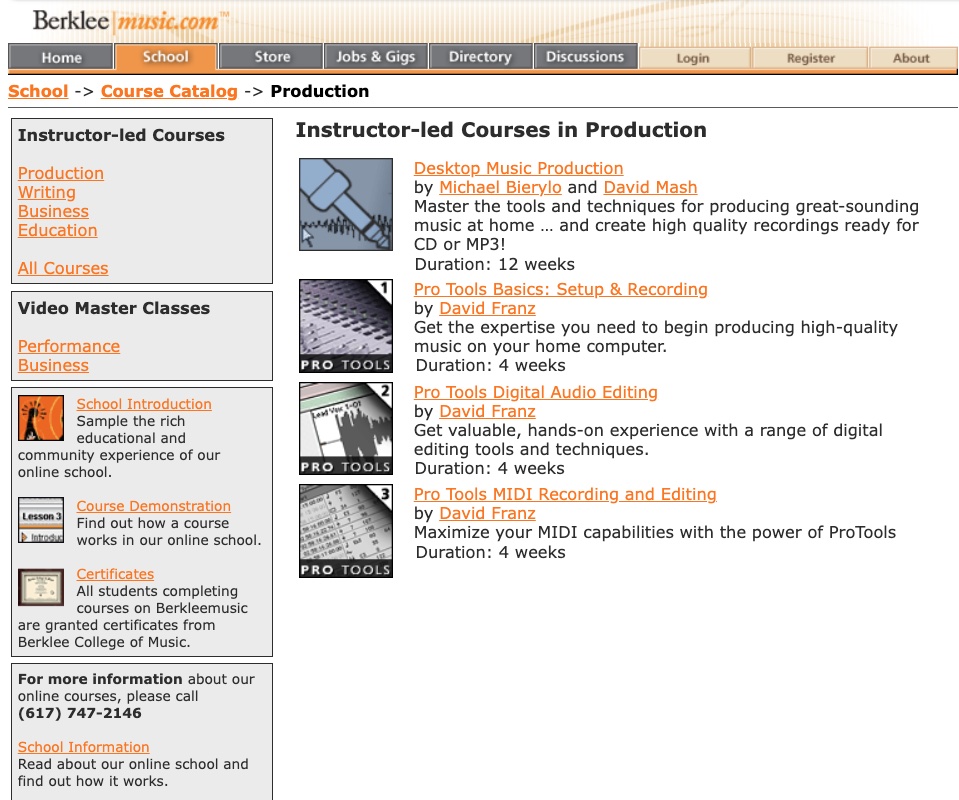The height and width of the screenshot is (800, 959).
Task: Open Business under Video Master Classes
Action: click(x=53, y=365)
